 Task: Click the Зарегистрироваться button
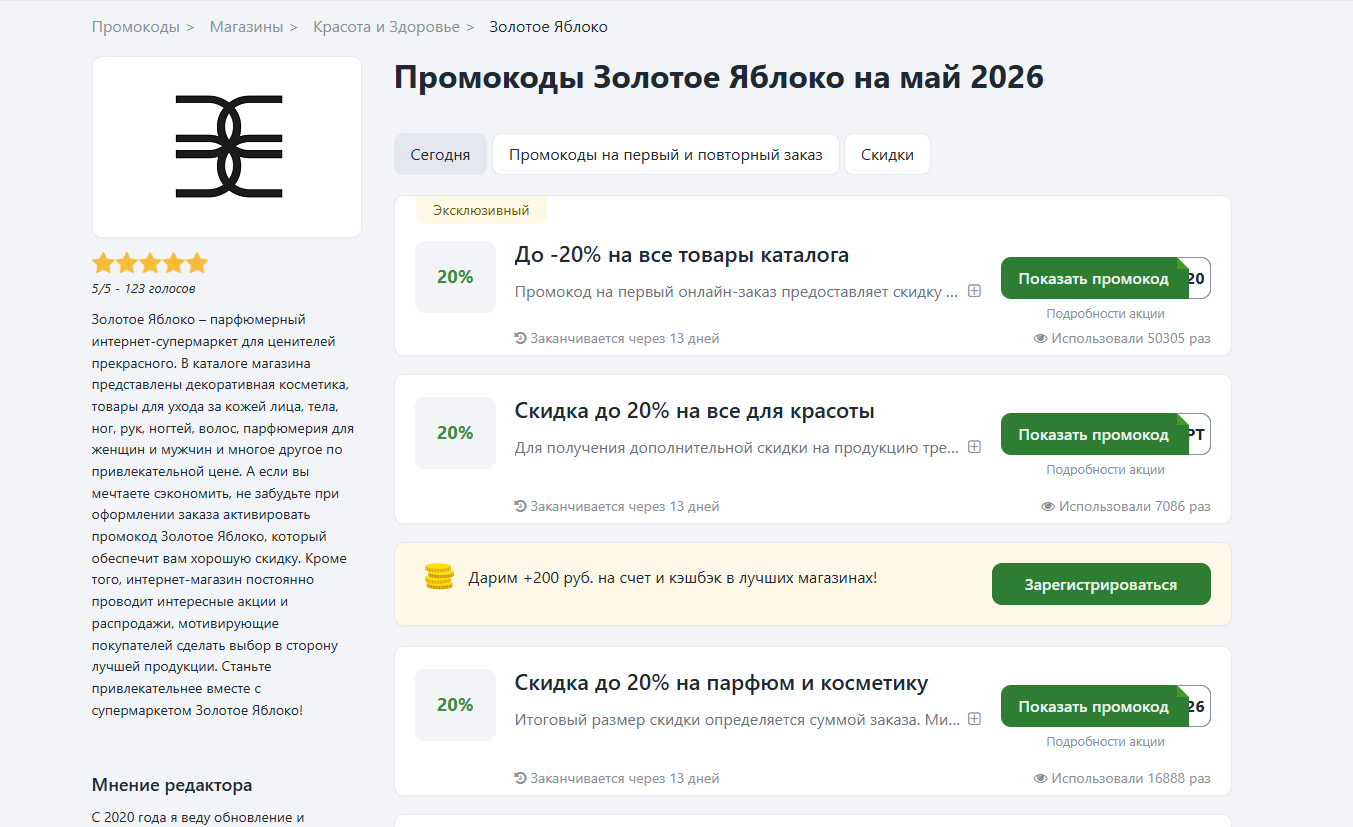click(x=1101, y=584)
